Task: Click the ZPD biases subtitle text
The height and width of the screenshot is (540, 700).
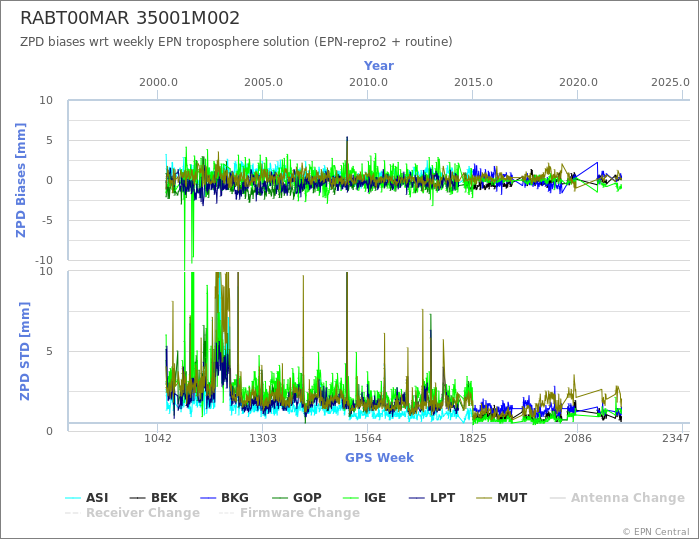Action: pos(236,42)
